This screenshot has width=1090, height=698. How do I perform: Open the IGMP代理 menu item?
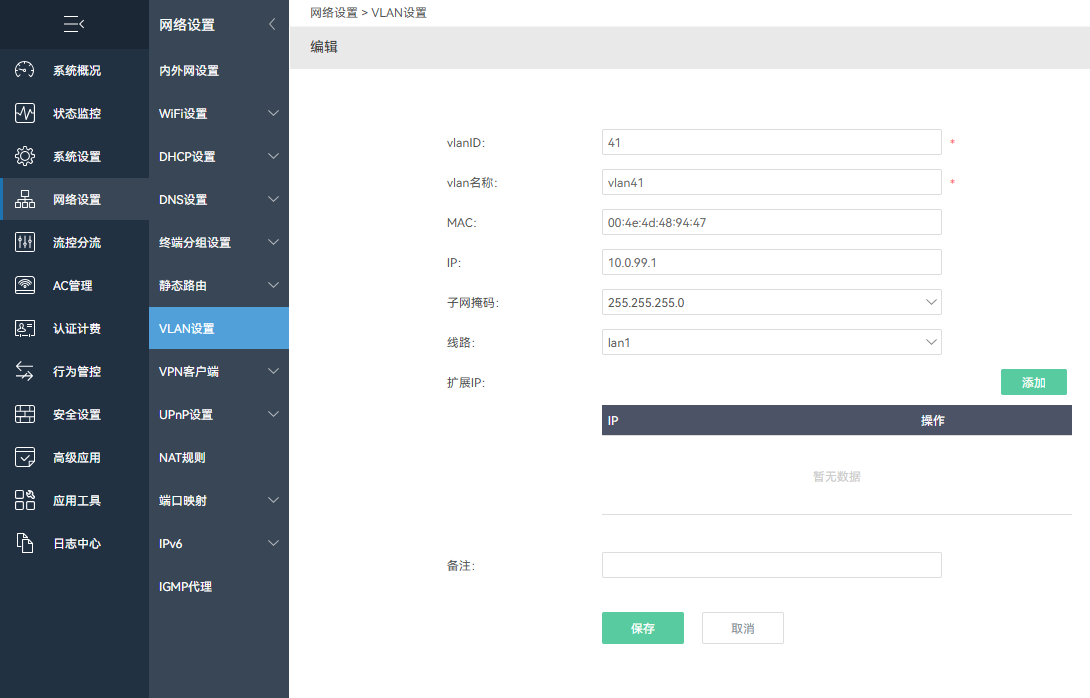coord(185,587)
